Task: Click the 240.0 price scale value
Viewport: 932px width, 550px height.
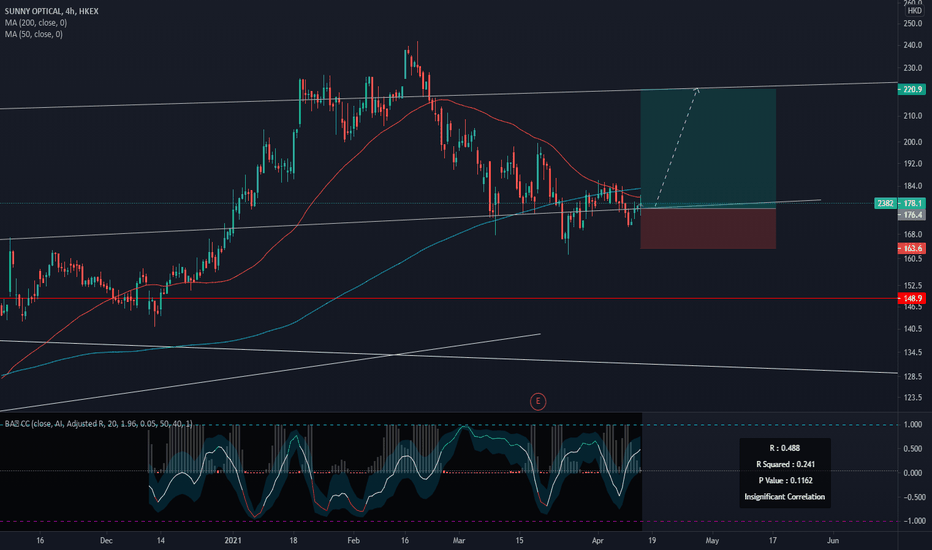Action: point(913,45)
